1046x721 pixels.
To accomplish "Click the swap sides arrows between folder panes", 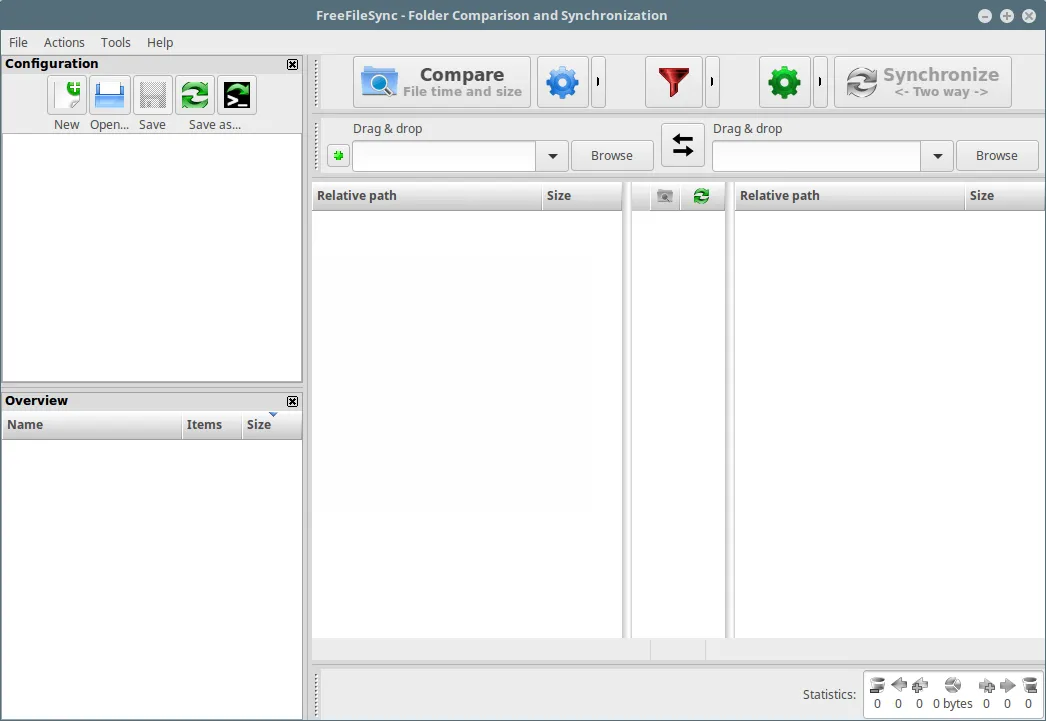I will 683,144.
